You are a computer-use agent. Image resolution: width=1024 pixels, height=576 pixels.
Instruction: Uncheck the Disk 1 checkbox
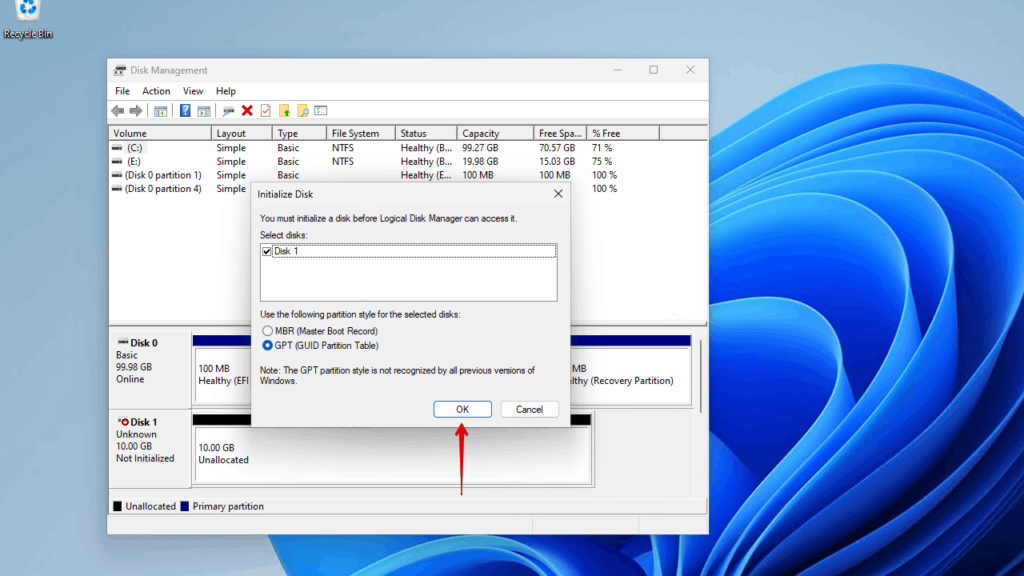[267, 250]
